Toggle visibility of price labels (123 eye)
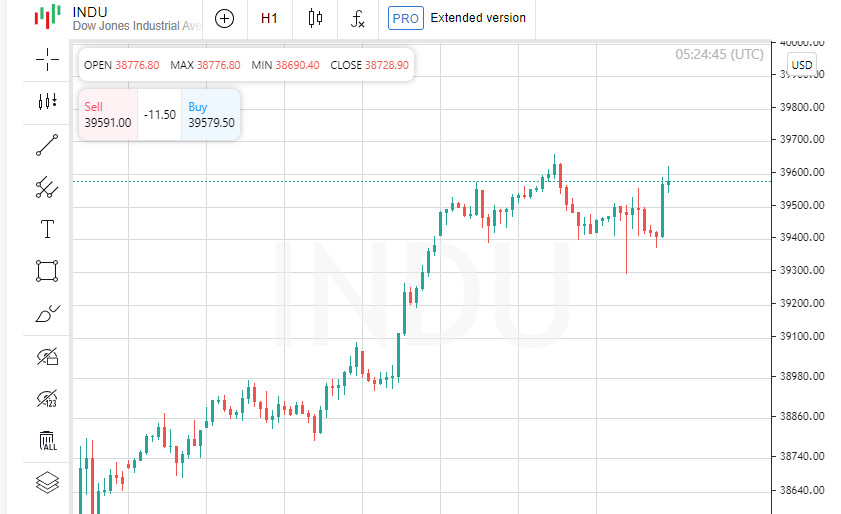 click(x=47, y=400)
